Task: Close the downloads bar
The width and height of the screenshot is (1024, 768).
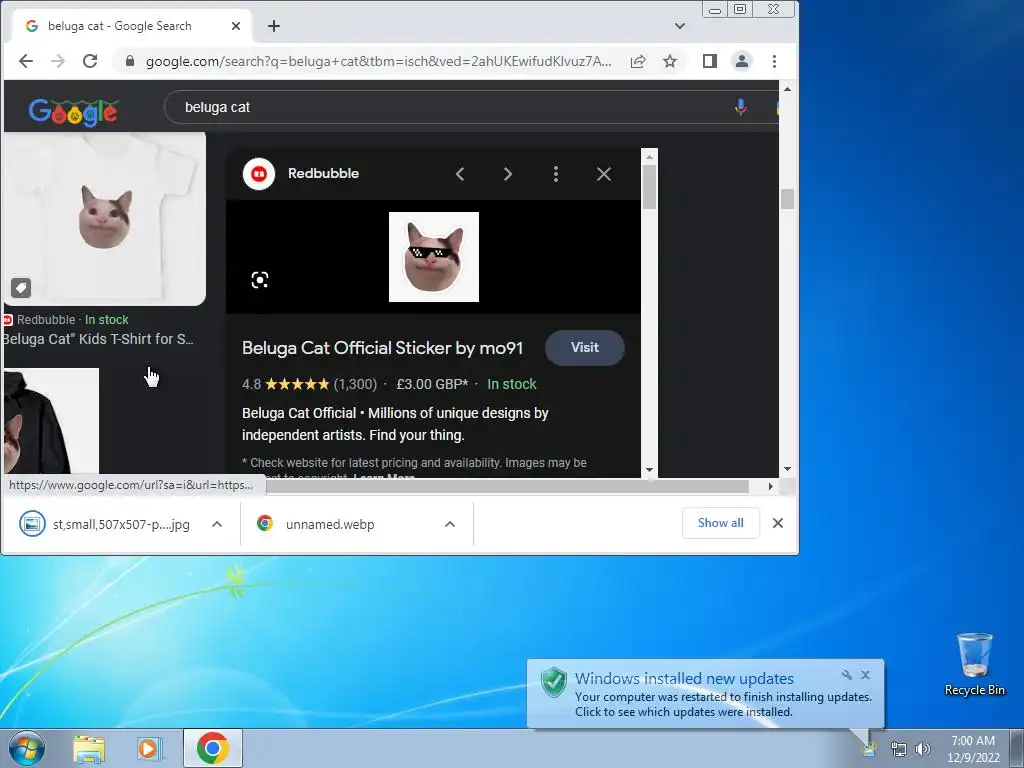Action: point(778,523)
